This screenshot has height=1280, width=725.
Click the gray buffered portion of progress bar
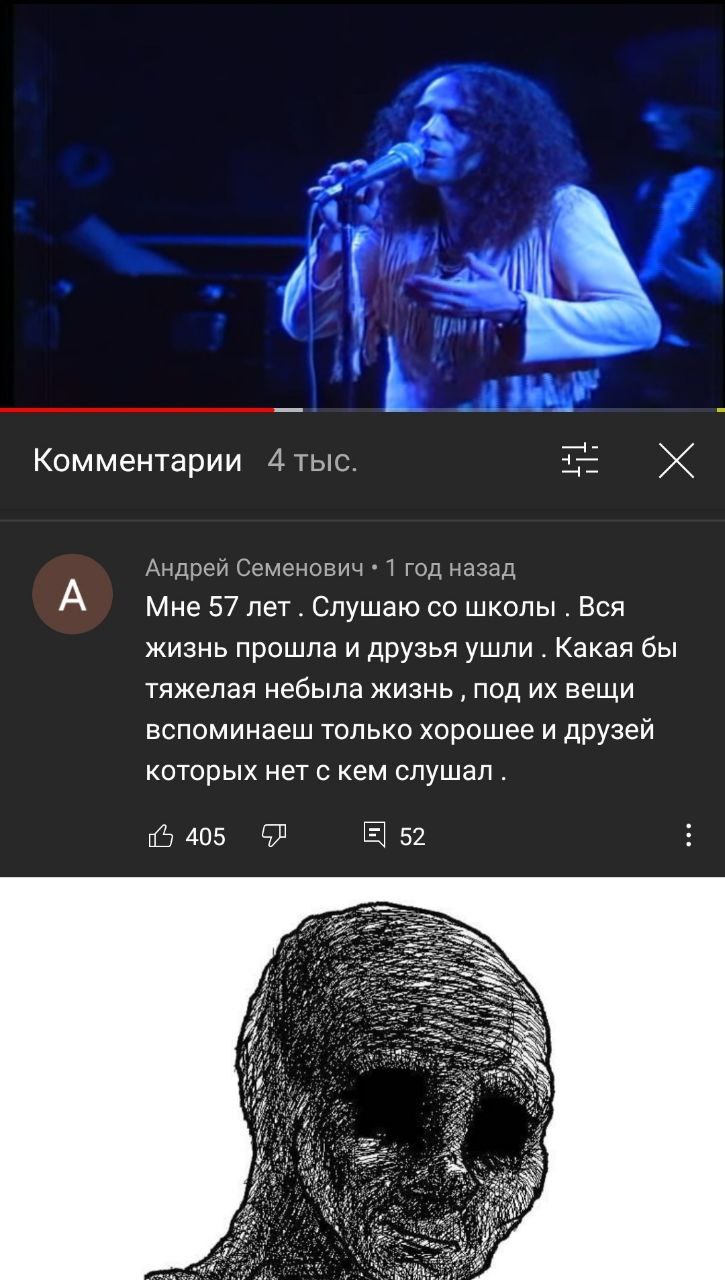pos(288,409)
